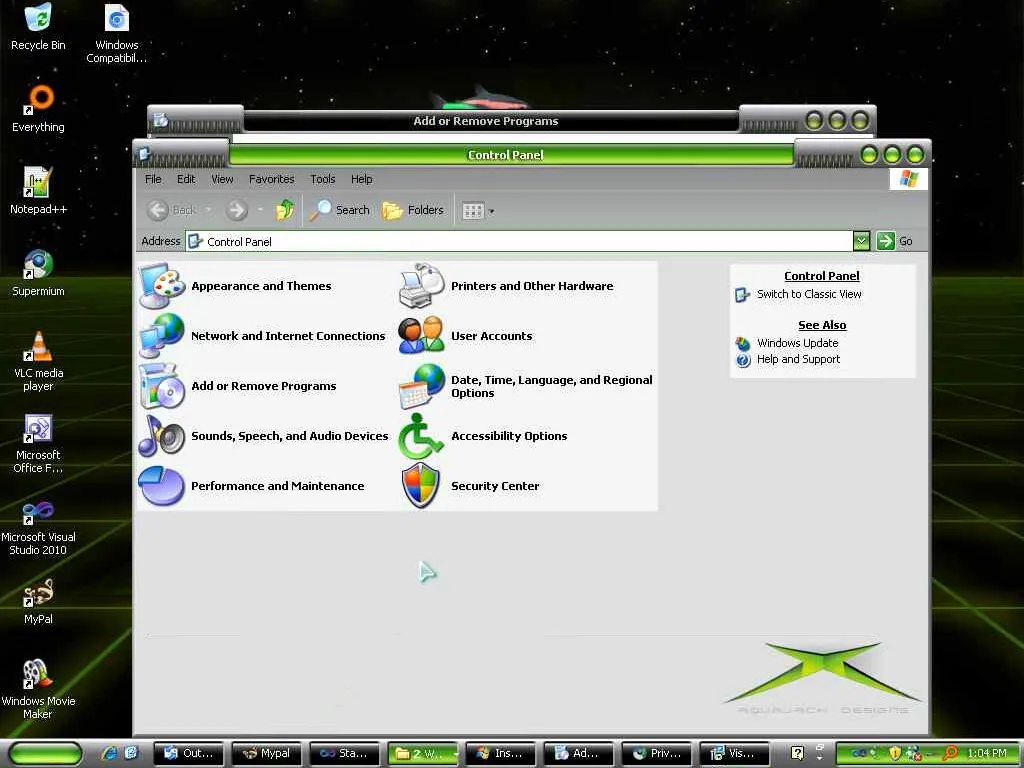This screenshot has width=1024, height=768.
Task: Open Appearance and Themes category icon
Action: [162, 285]
